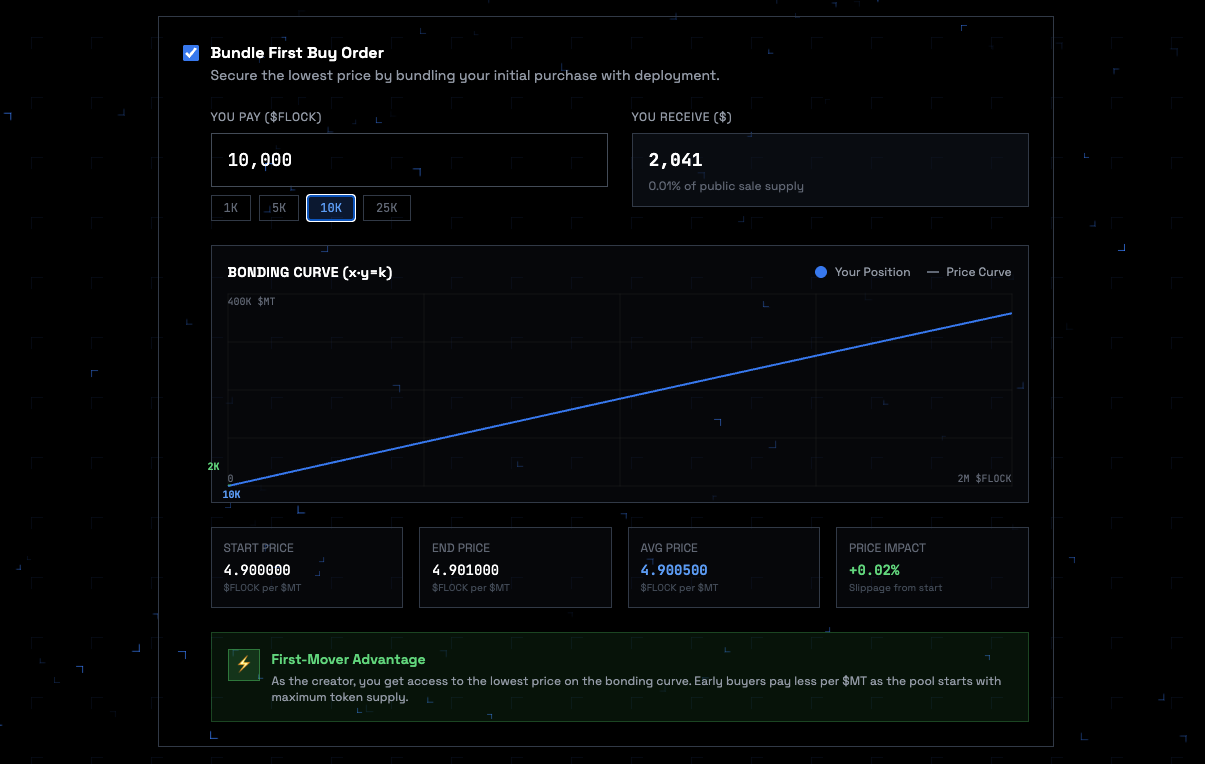1205x764 pixels.
Task: Open the End Price stat card
Action: (x=514, y=567)
